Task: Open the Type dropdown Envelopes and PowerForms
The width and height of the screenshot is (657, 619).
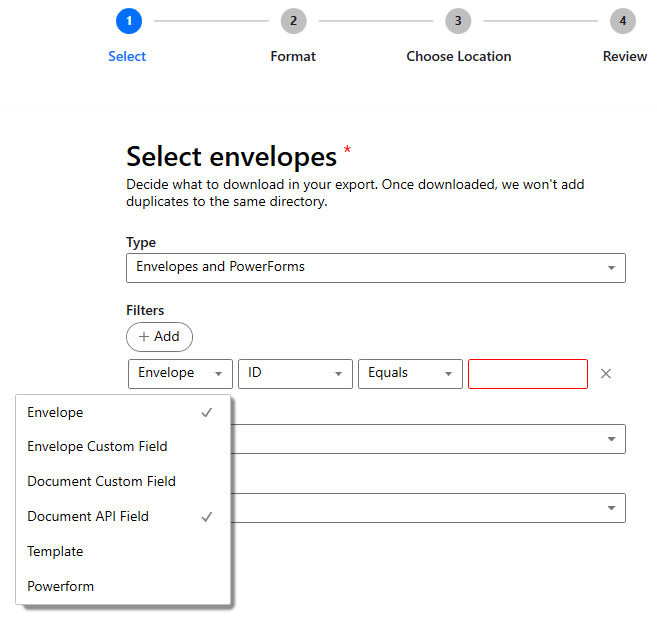Action: (x=376, y=268)
